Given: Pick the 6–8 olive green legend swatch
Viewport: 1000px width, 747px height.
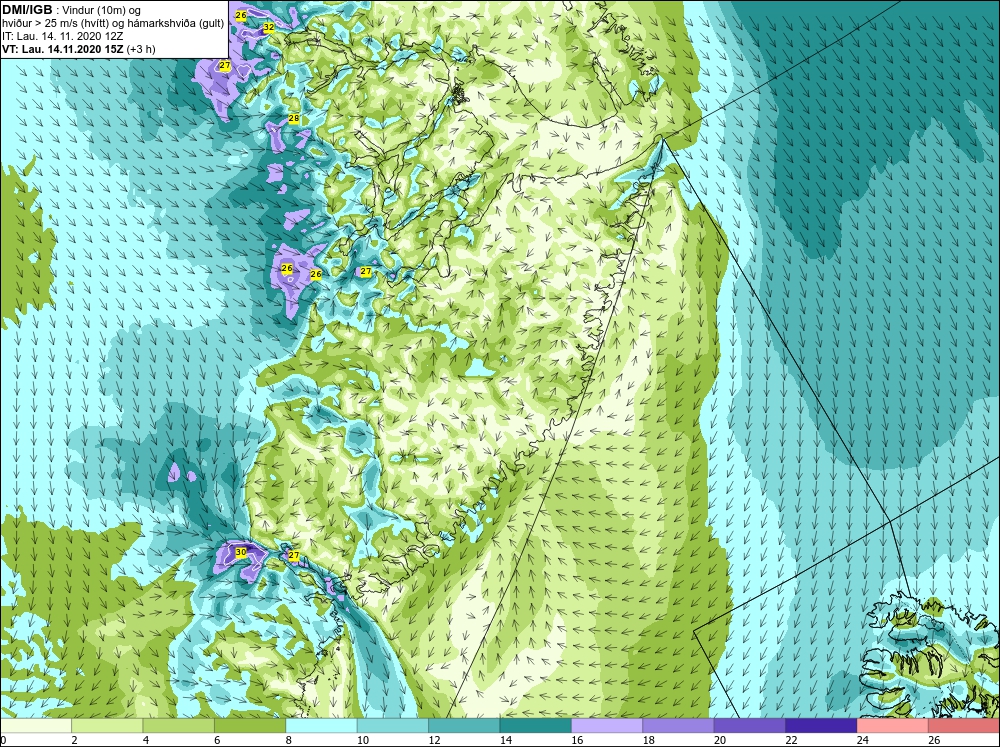Looking at the screenshot, I should (250, 725).
